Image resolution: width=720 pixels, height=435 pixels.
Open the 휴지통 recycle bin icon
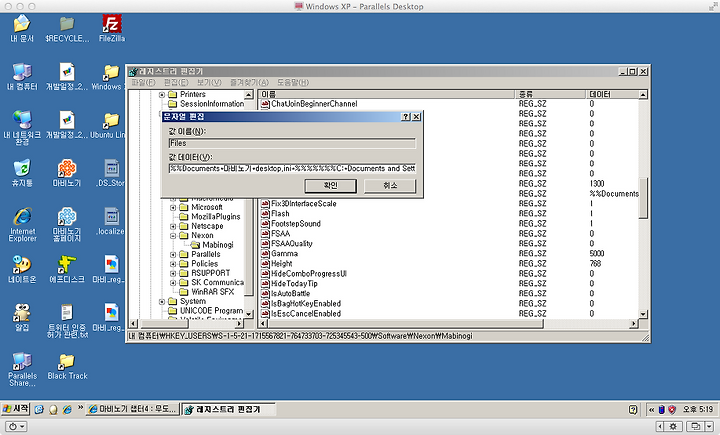click(x=22, y=173)
